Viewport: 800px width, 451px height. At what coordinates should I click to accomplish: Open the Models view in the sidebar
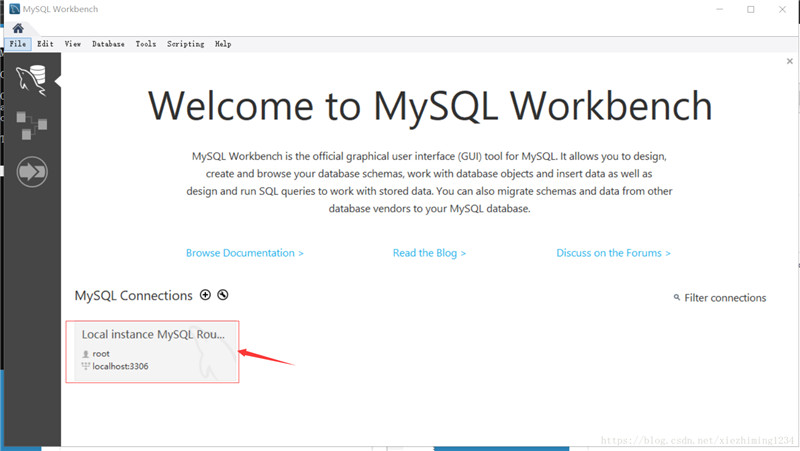pos(32,126)
